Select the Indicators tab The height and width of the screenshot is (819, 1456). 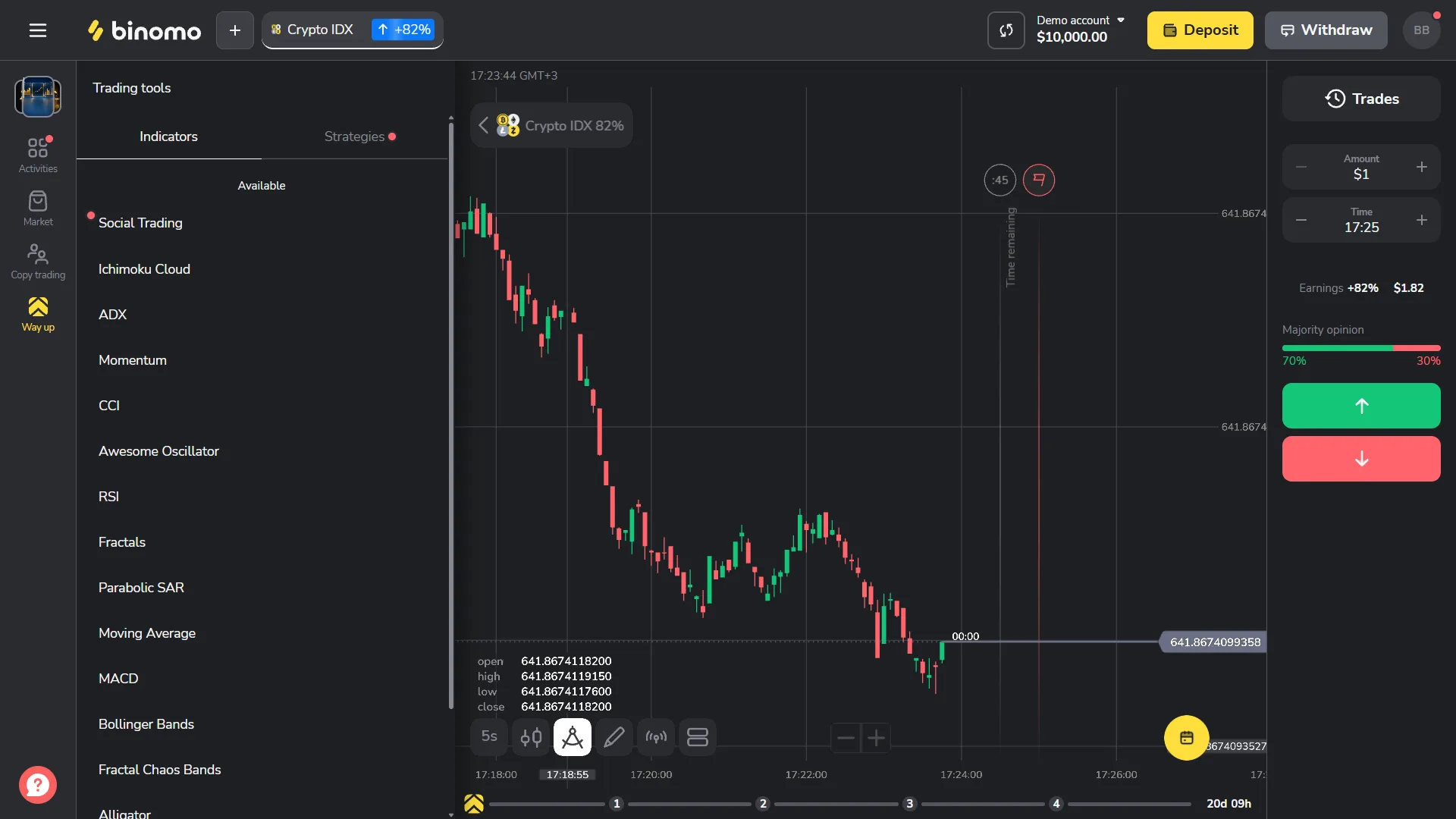pyautogui.click(x=168, y=136)
